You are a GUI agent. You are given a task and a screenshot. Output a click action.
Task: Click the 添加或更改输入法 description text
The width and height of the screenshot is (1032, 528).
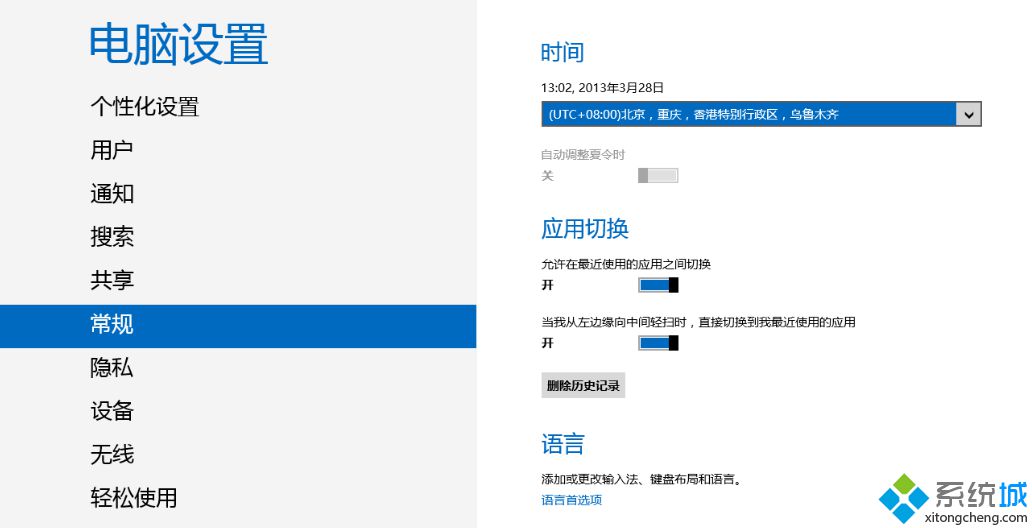(x=642, y=479)
